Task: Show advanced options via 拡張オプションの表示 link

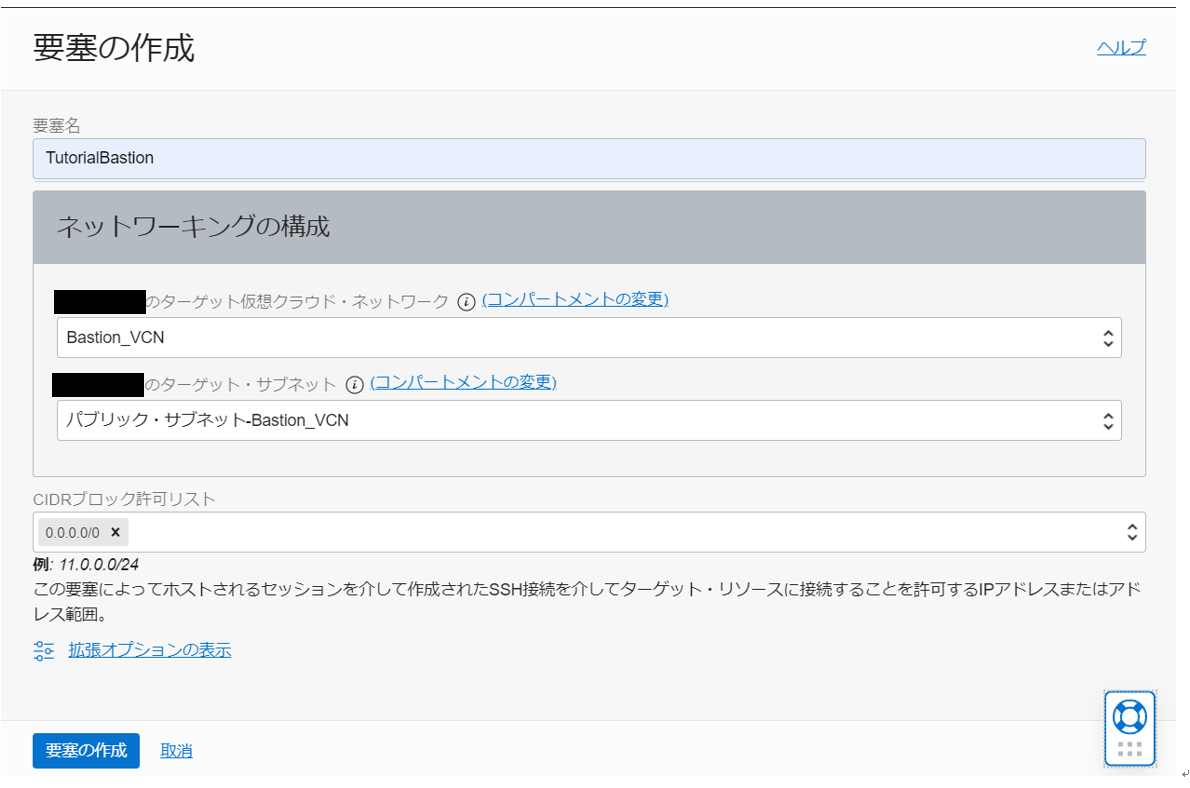Action: (x=148, y=650)
